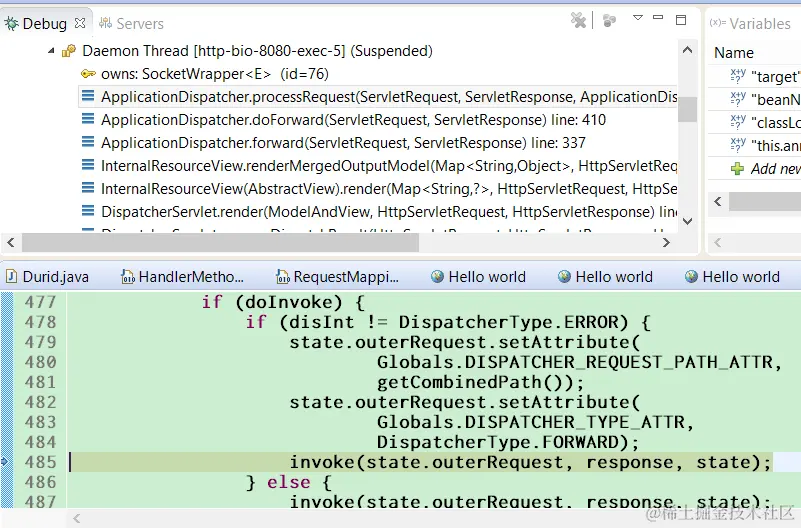Minimize the Debug view panel
The width and height of the screenshot is (801, 528).
[658, 17]
